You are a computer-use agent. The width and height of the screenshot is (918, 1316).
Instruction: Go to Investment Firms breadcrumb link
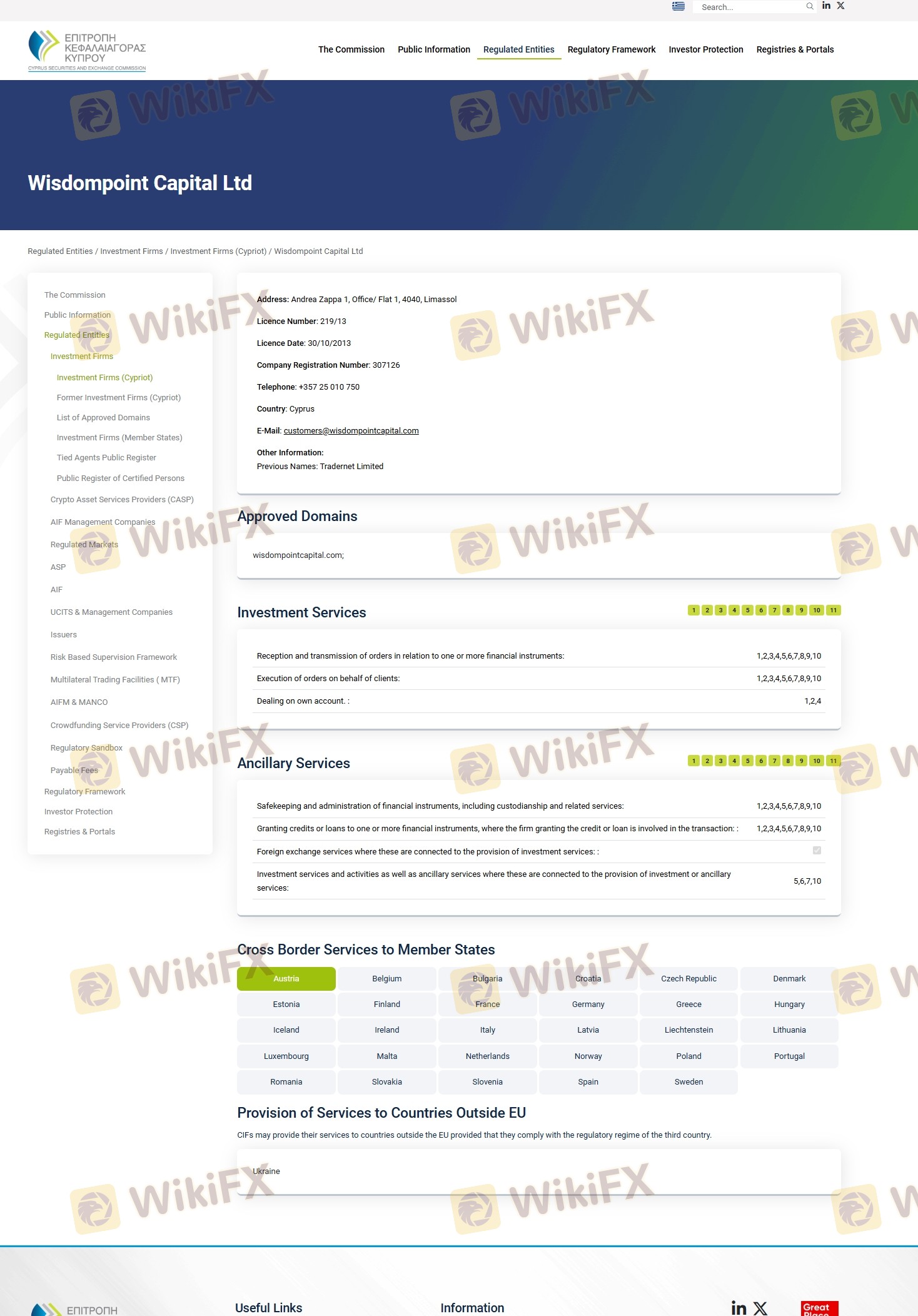[x=131, y=251]
